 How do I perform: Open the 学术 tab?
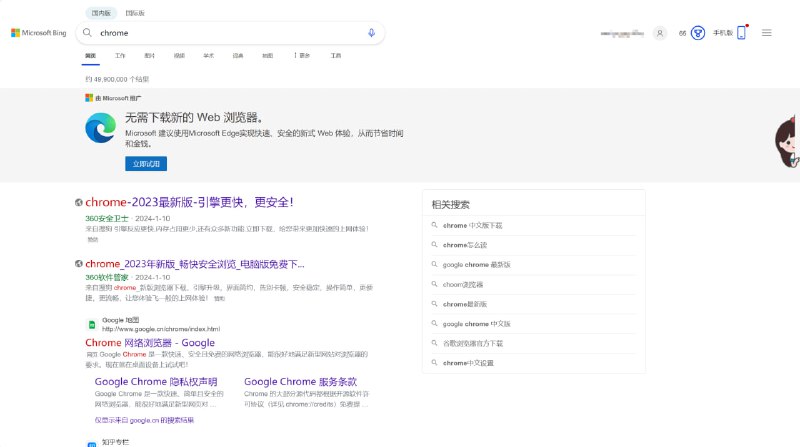209,56
